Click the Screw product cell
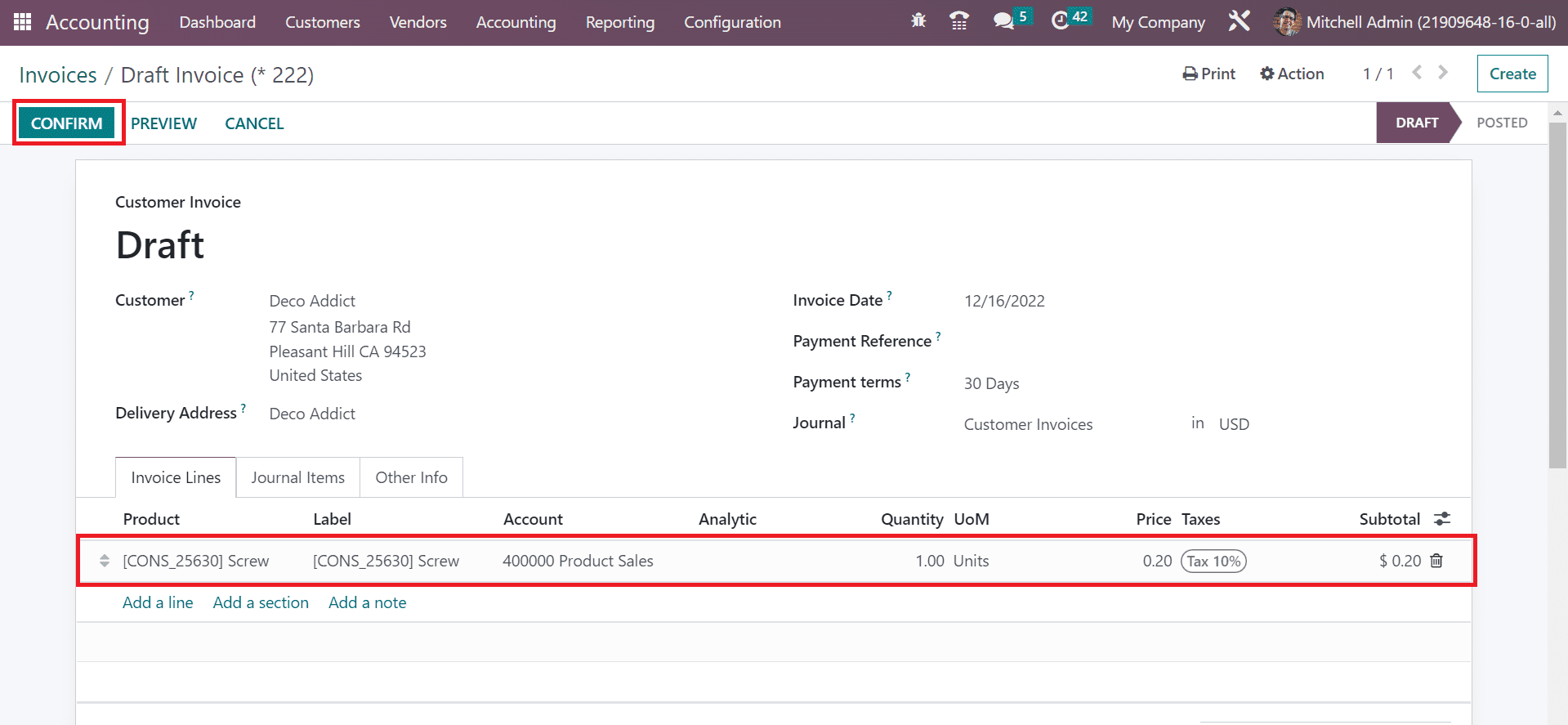Image resolution: width=1568 pixels, height=725 pixels. [x=195, y=561]
